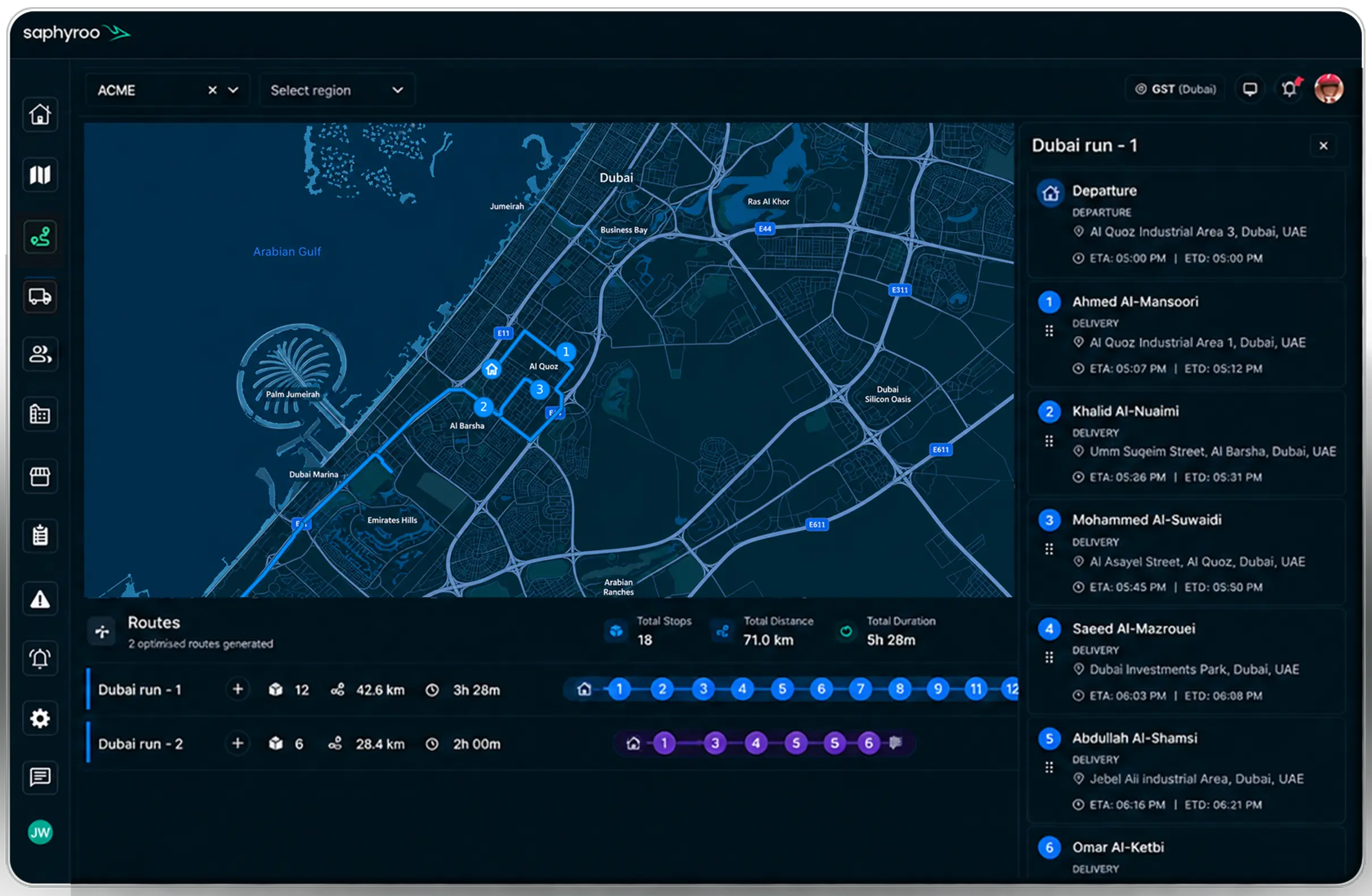Screen dimensions: 1372x896
Task: Click stop 3 in Dubai run - 2 timeline
Action: click(715, 743)
